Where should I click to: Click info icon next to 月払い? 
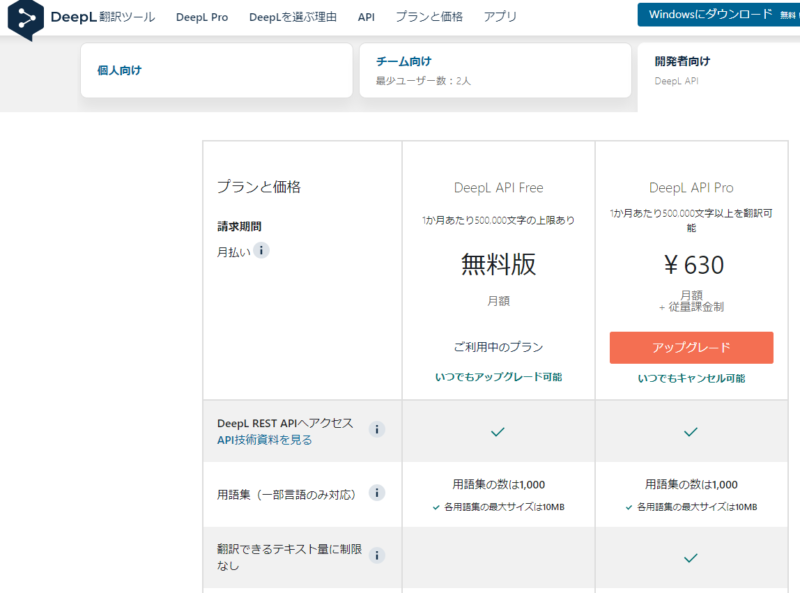261,250
